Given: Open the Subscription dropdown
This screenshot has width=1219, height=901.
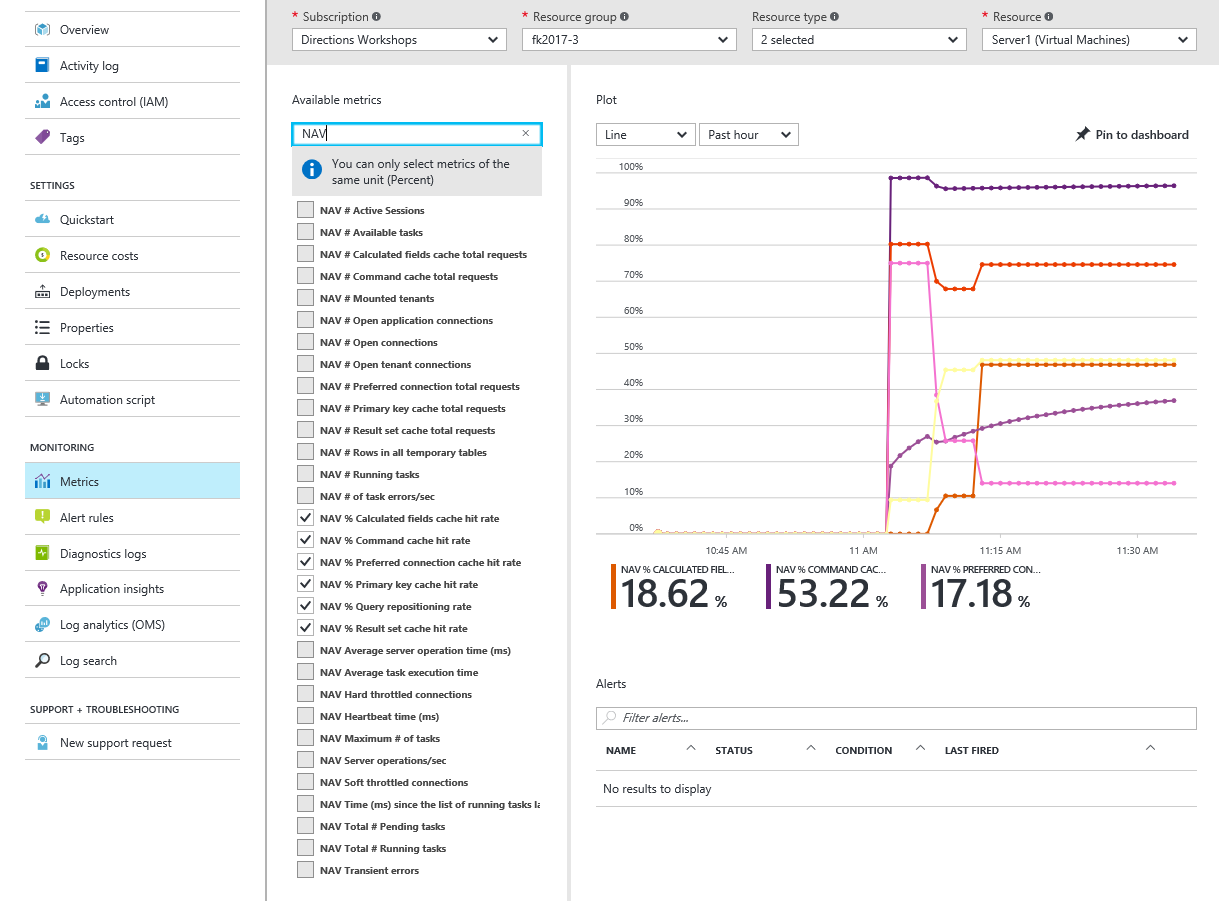Looking at the screenshot, I should click(x=399, y=40).
